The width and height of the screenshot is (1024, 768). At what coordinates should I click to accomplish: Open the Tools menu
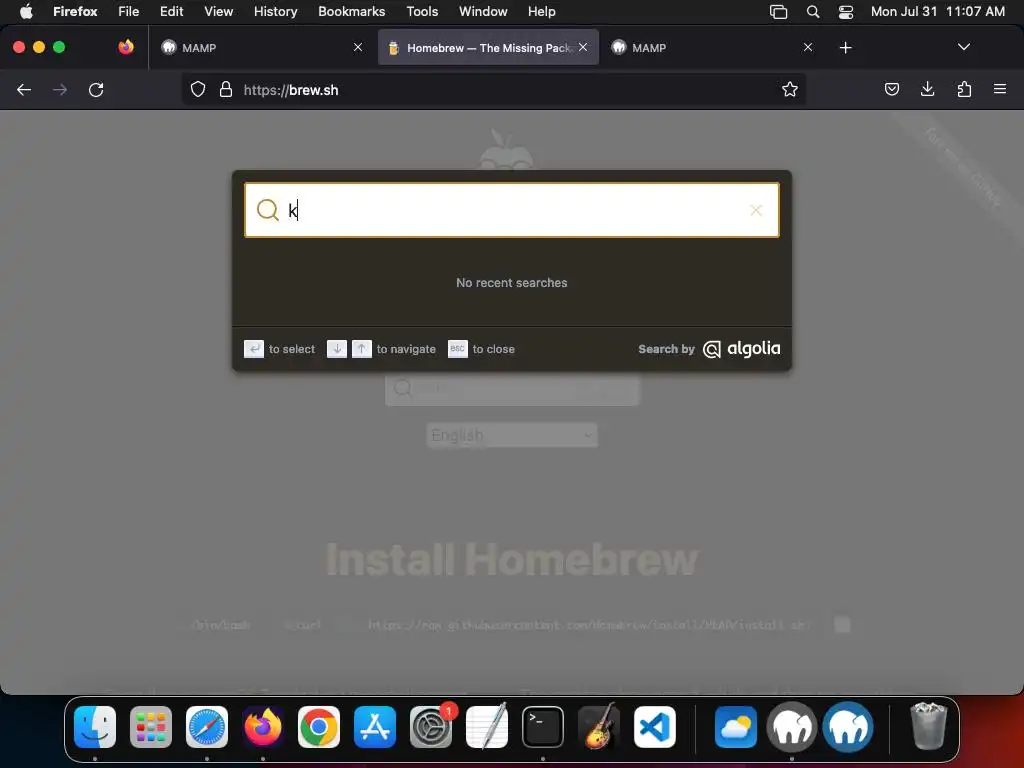422,11
